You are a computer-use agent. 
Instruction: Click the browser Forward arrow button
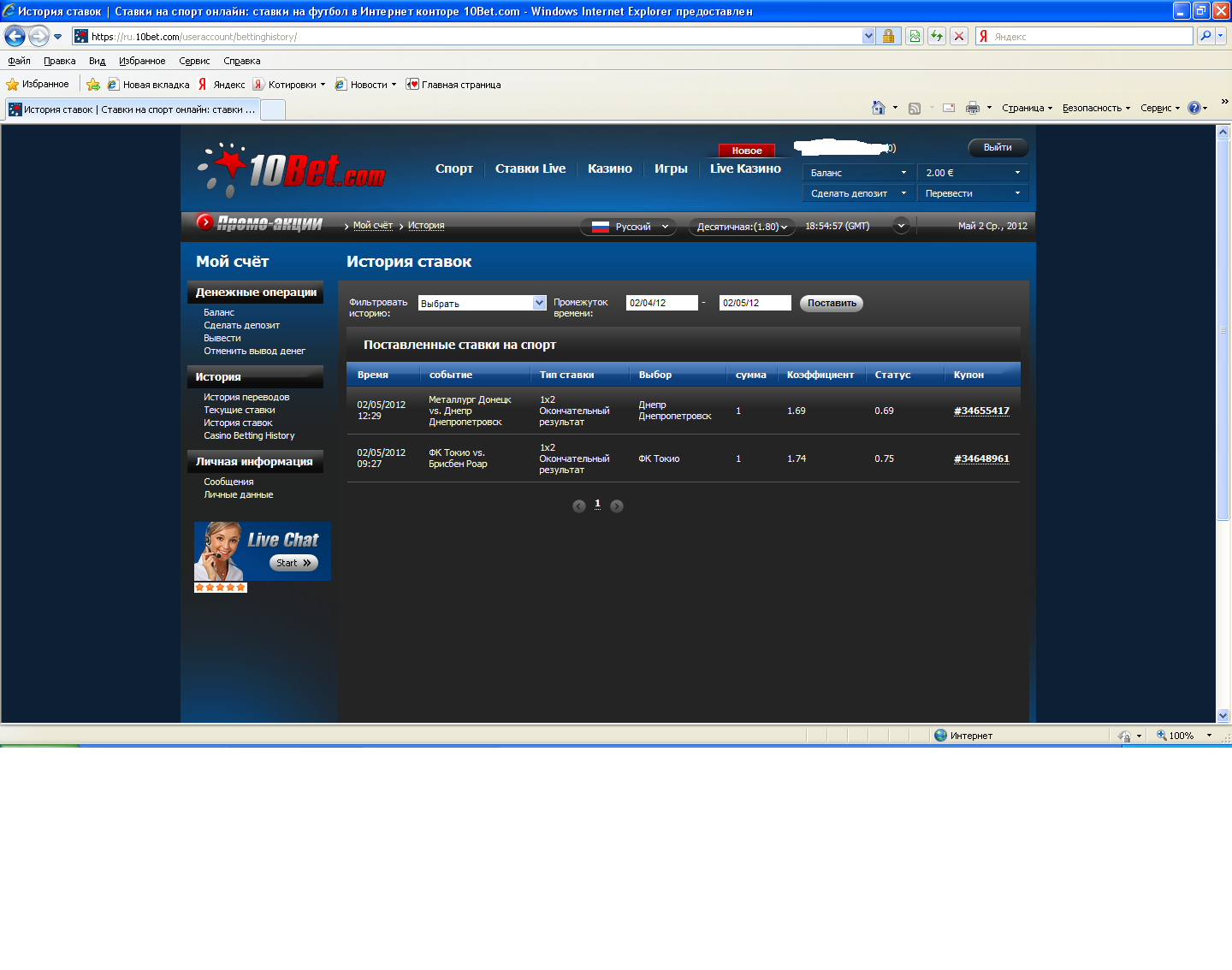pyautogui.click(x=38, y=36)
